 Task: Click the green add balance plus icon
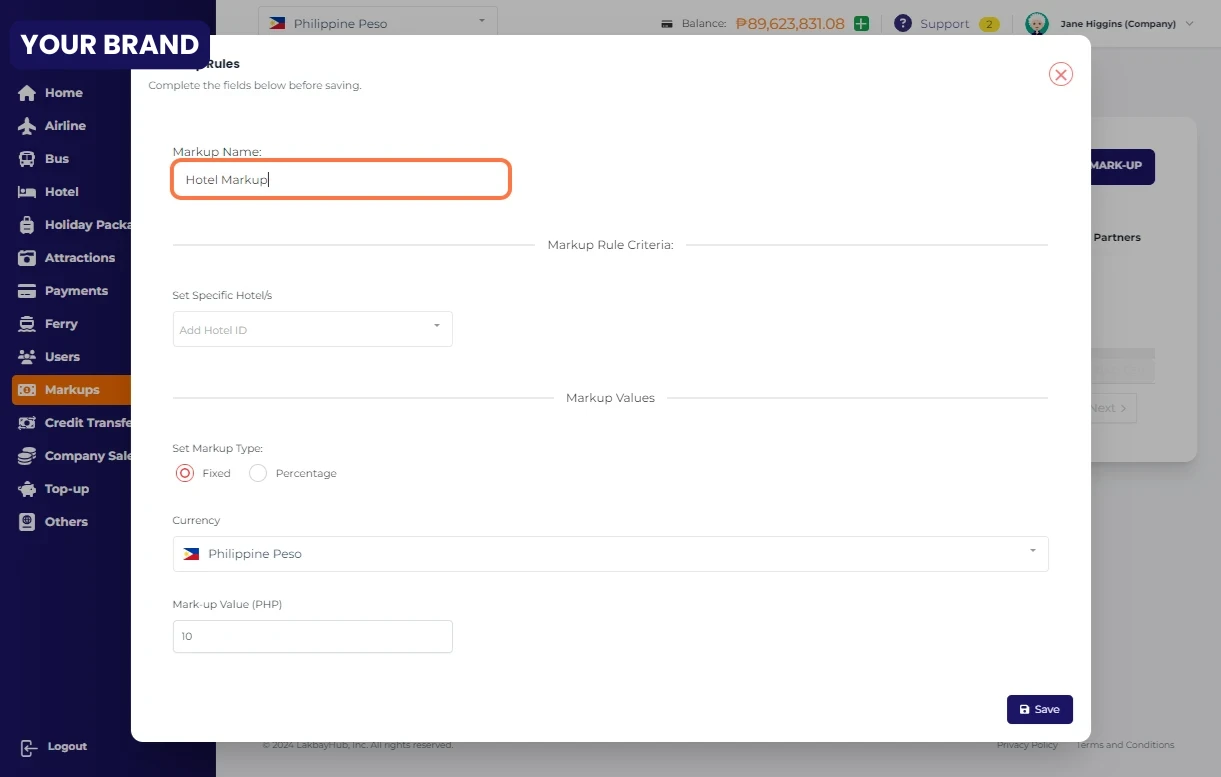(x=861, y=23)
